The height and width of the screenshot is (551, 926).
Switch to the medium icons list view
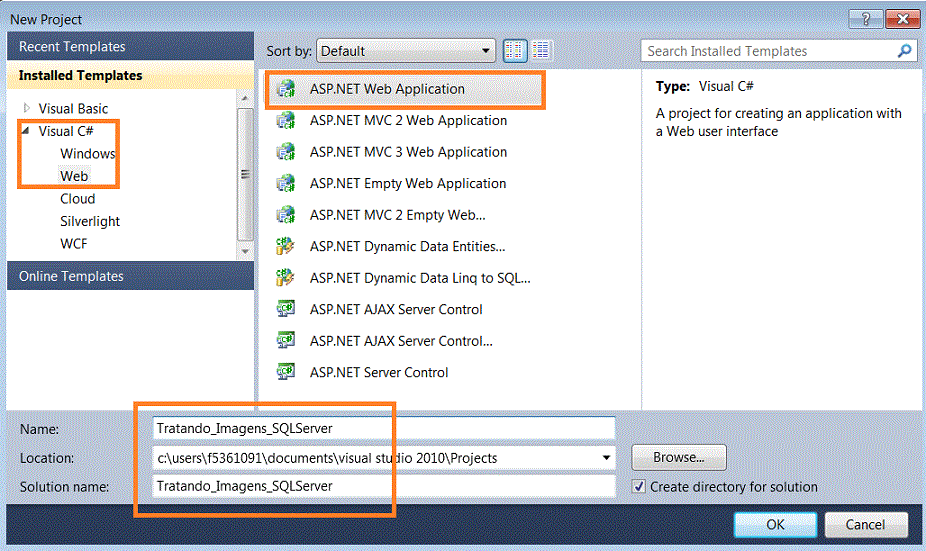[x=541, y=51]
